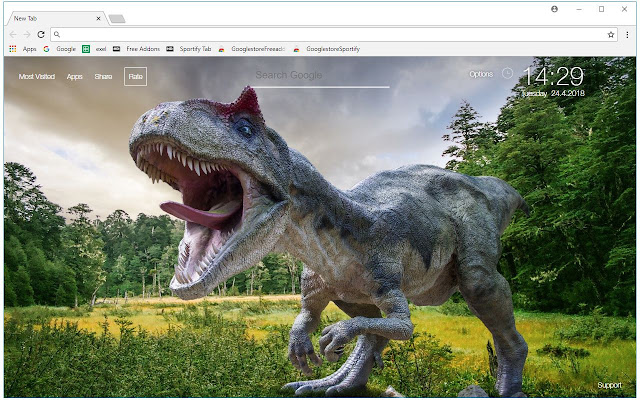The image size is (640, 400).
Task: Click the Google bookmark icon
Action: [46, 49]
